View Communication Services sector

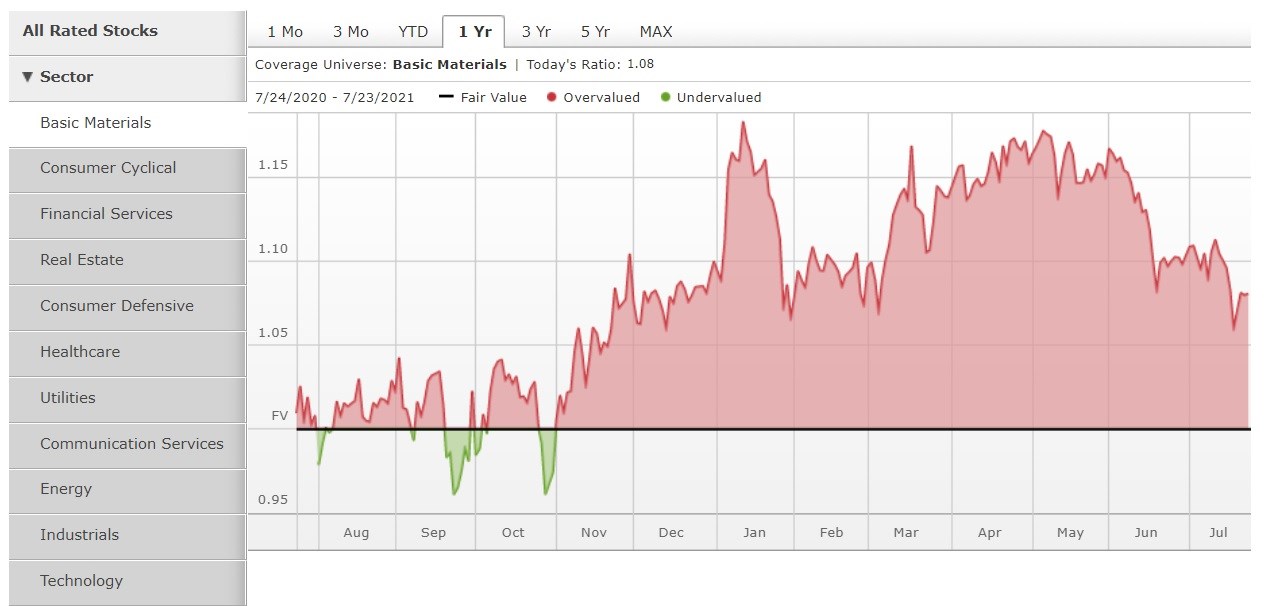coord(132,444)
